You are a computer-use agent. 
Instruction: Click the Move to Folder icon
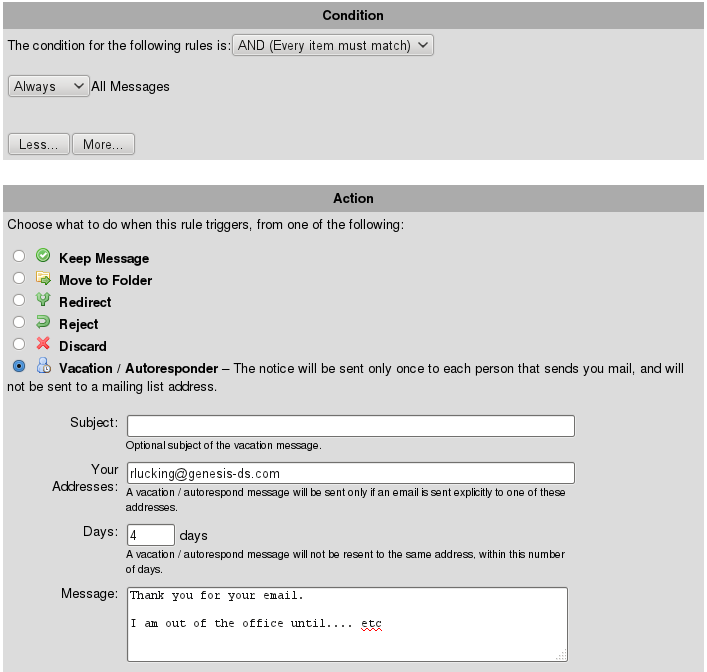(x=43, y=278)
